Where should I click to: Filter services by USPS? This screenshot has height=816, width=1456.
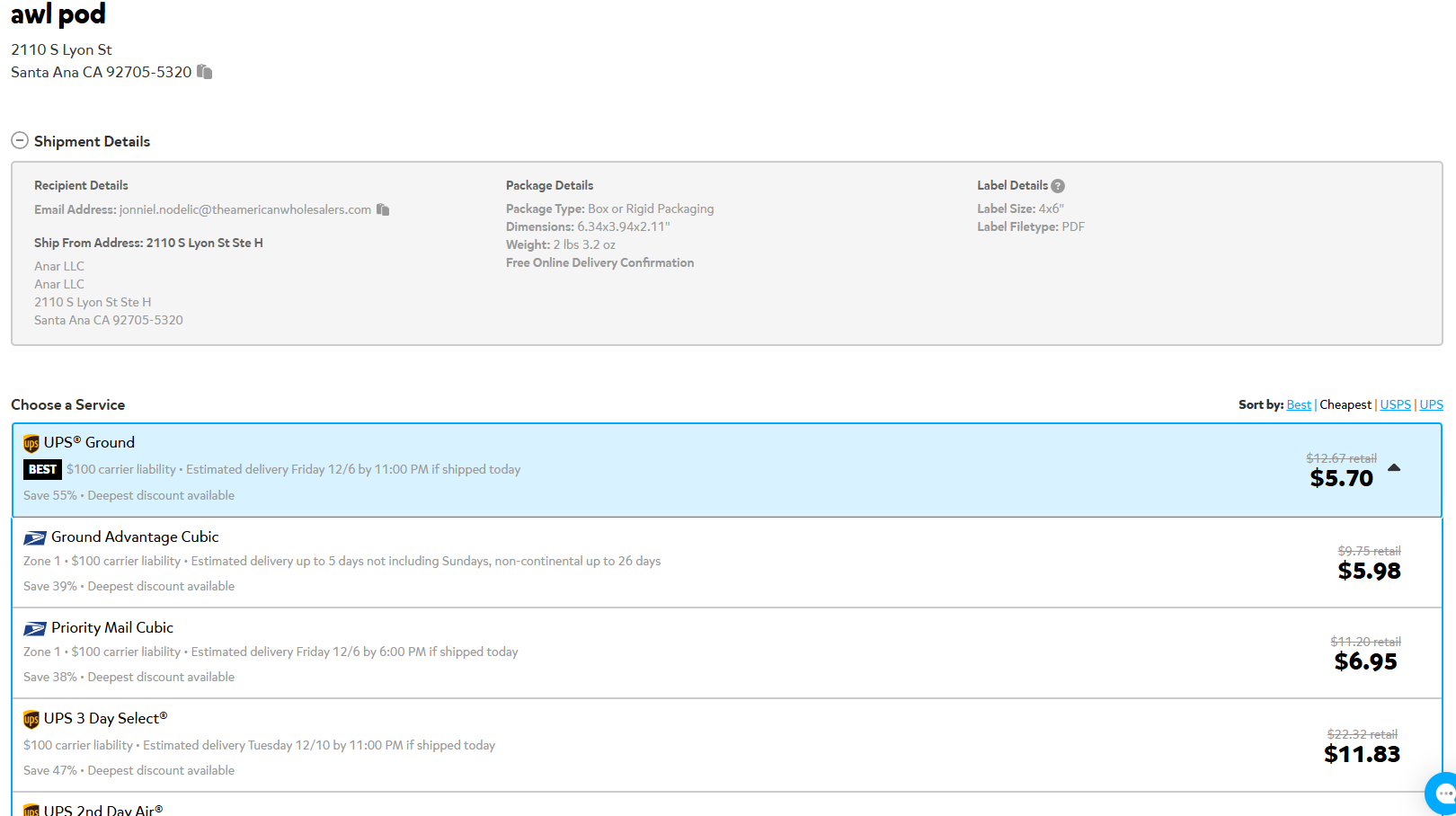click(x=1395, y=405)
